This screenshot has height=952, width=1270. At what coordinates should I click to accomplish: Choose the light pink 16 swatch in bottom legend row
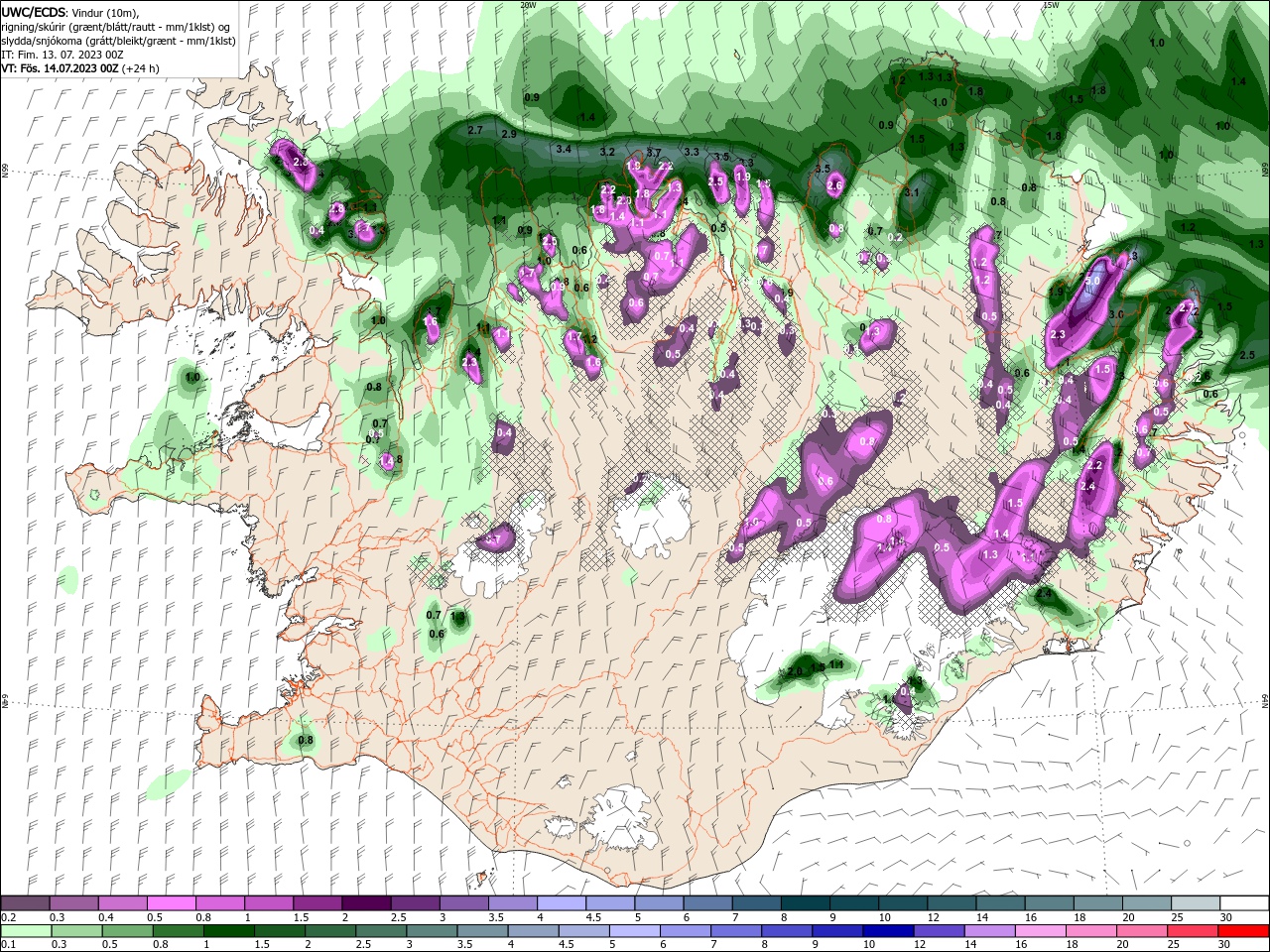point(1039,931)
